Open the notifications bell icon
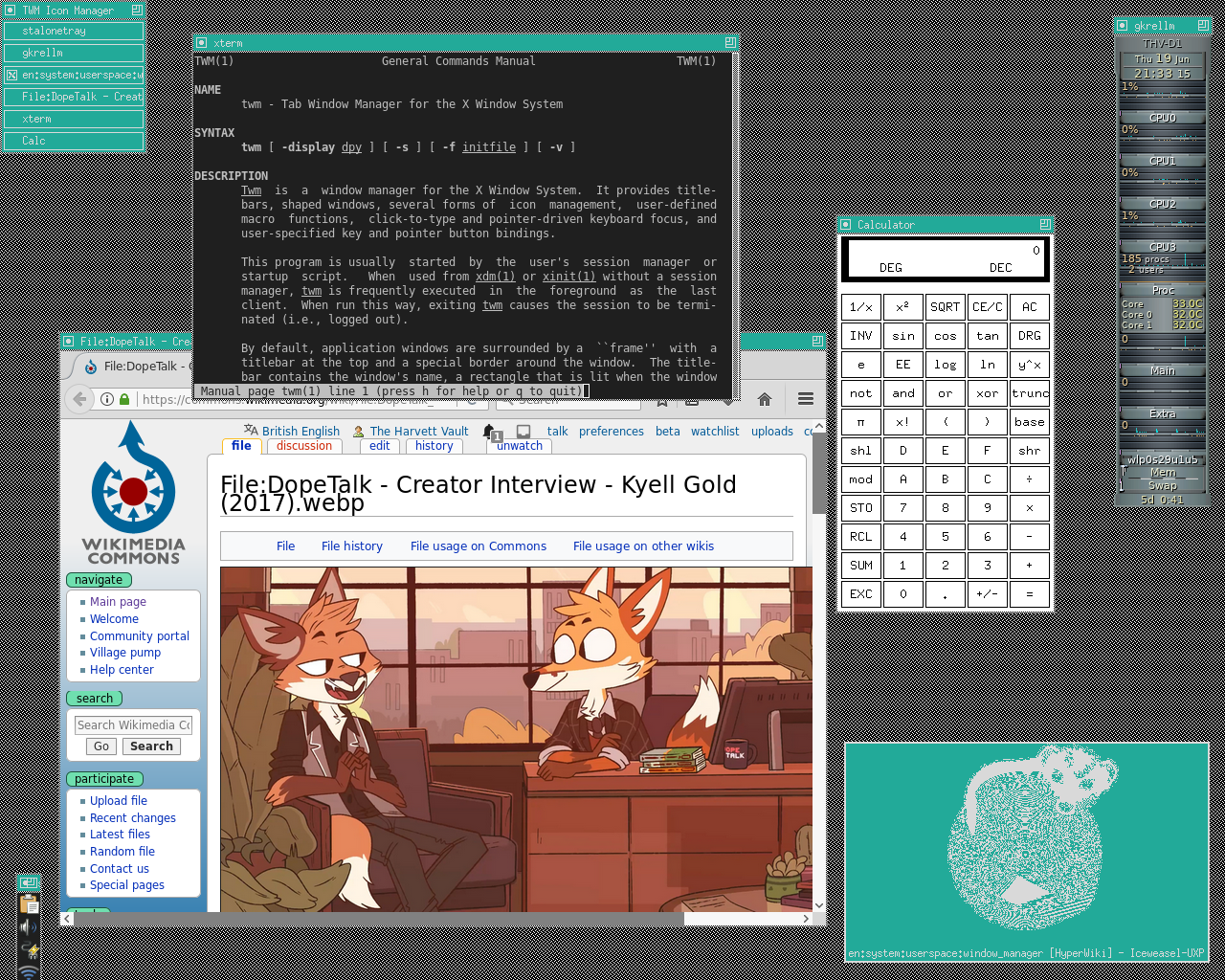The height and width of the screenshot is (980, 1225). coord(489,432)
